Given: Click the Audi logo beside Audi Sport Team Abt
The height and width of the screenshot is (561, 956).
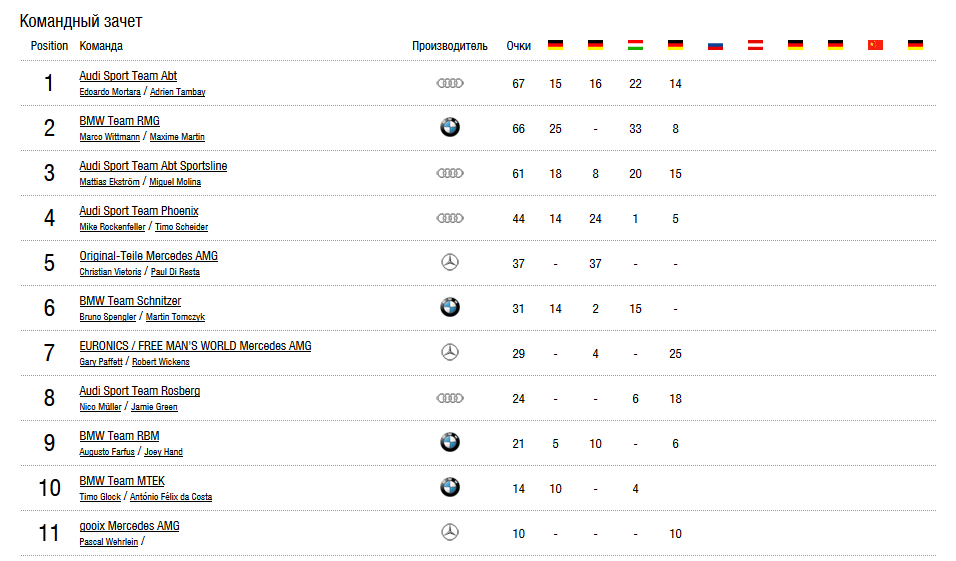Looking at the screenshot, I should pyautogui.click(x=450, y=83).
